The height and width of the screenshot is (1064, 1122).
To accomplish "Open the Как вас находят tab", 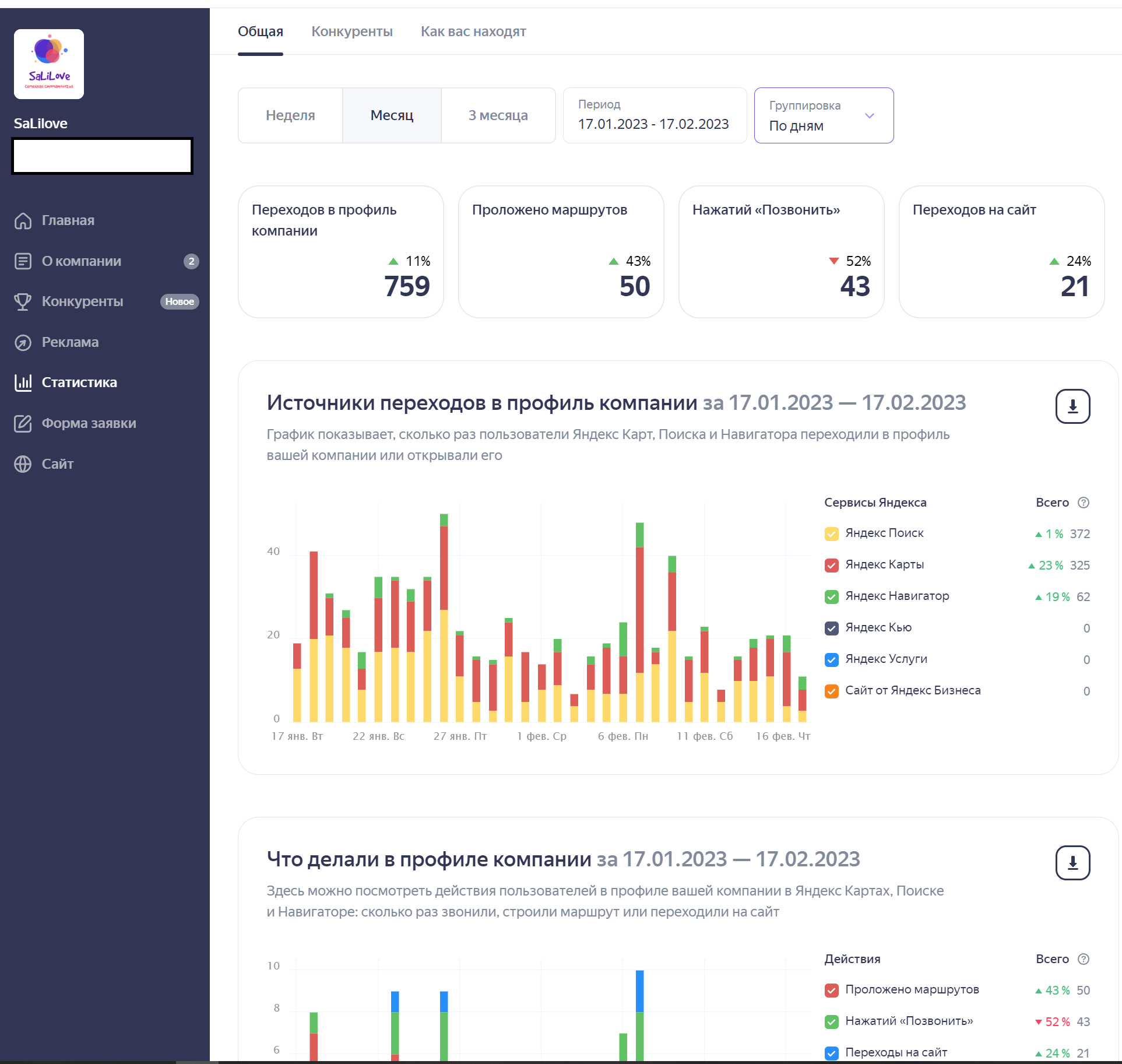I will (x=473, y=31).
